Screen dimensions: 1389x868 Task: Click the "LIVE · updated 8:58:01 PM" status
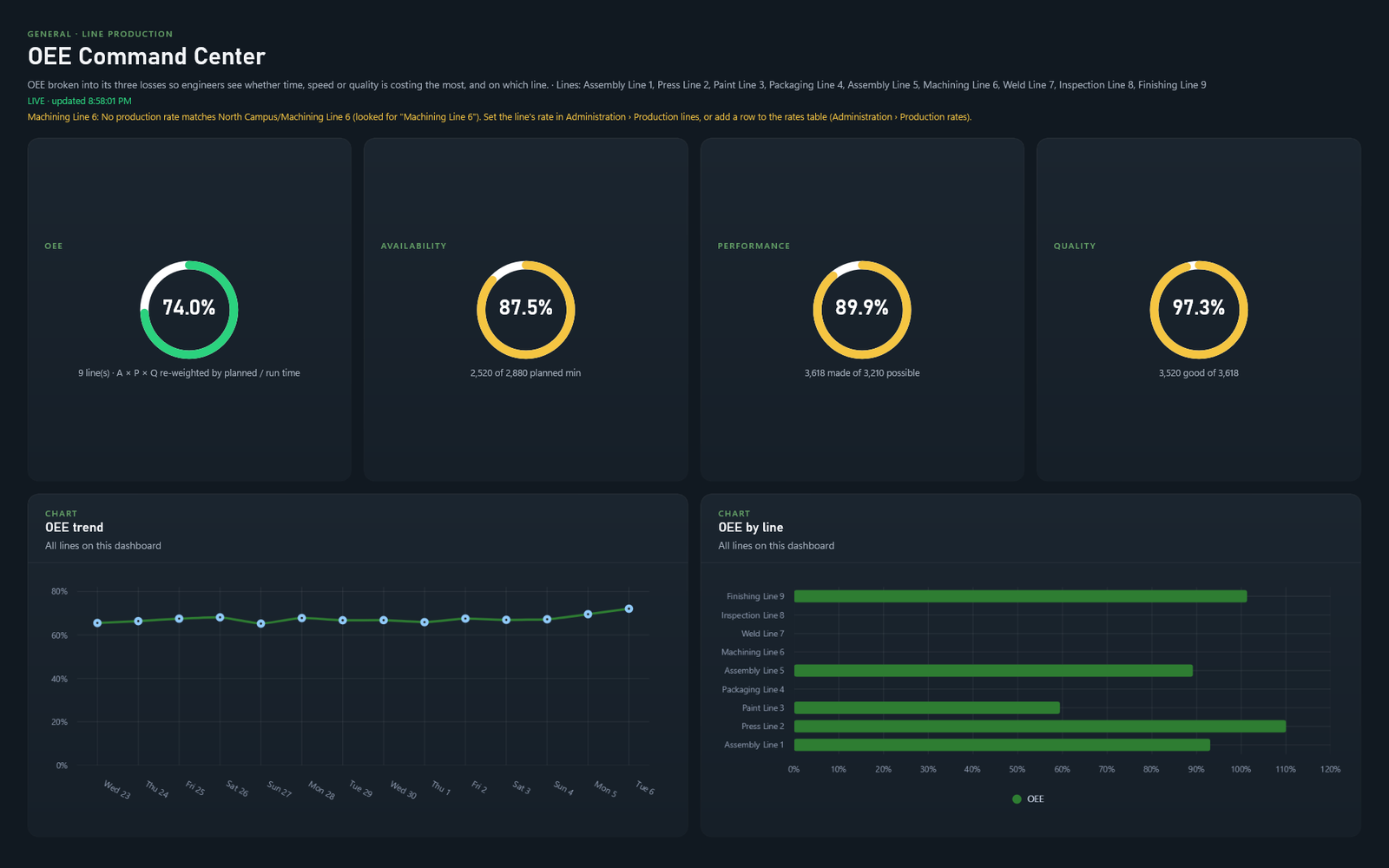pyautogui.click(x=80, y=101)
